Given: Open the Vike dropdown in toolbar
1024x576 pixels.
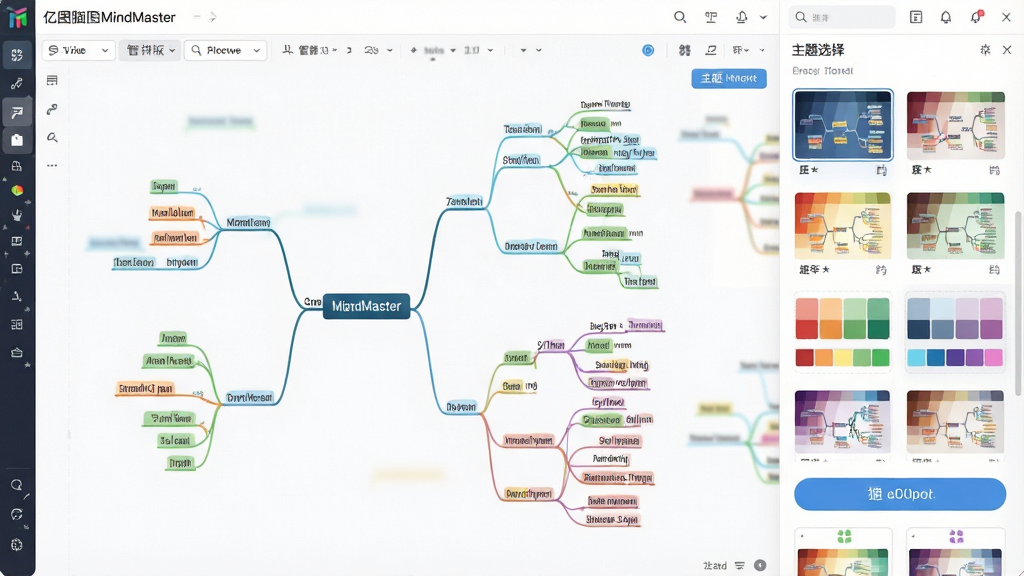Looking at the screenshot, I should pos(78,50).
